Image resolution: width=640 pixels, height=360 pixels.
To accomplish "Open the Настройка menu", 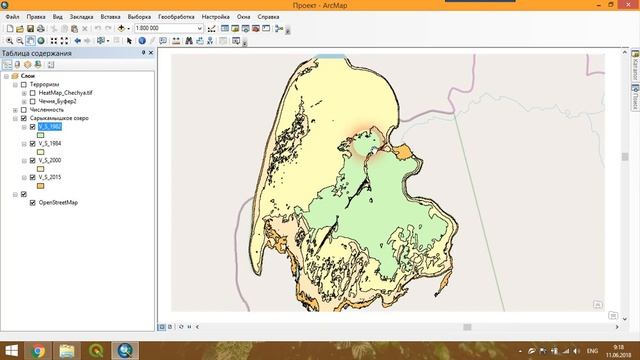I will pos(216,17).
